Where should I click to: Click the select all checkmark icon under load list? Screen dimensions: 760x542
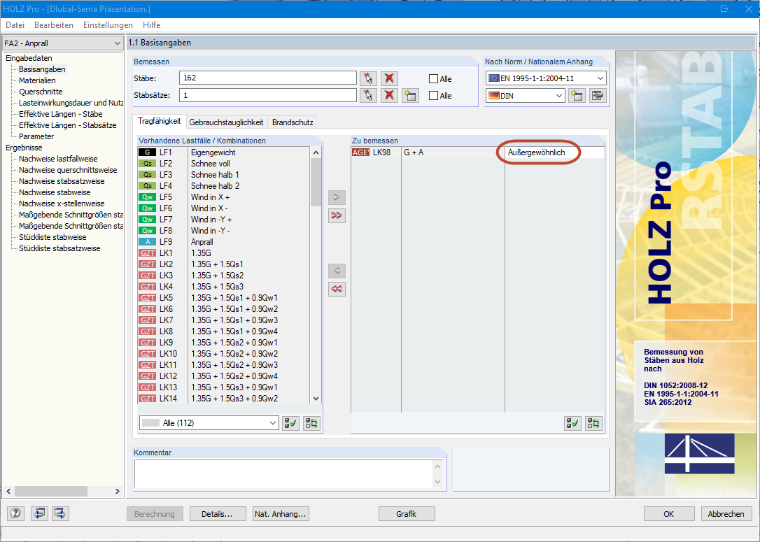(291, 423)
